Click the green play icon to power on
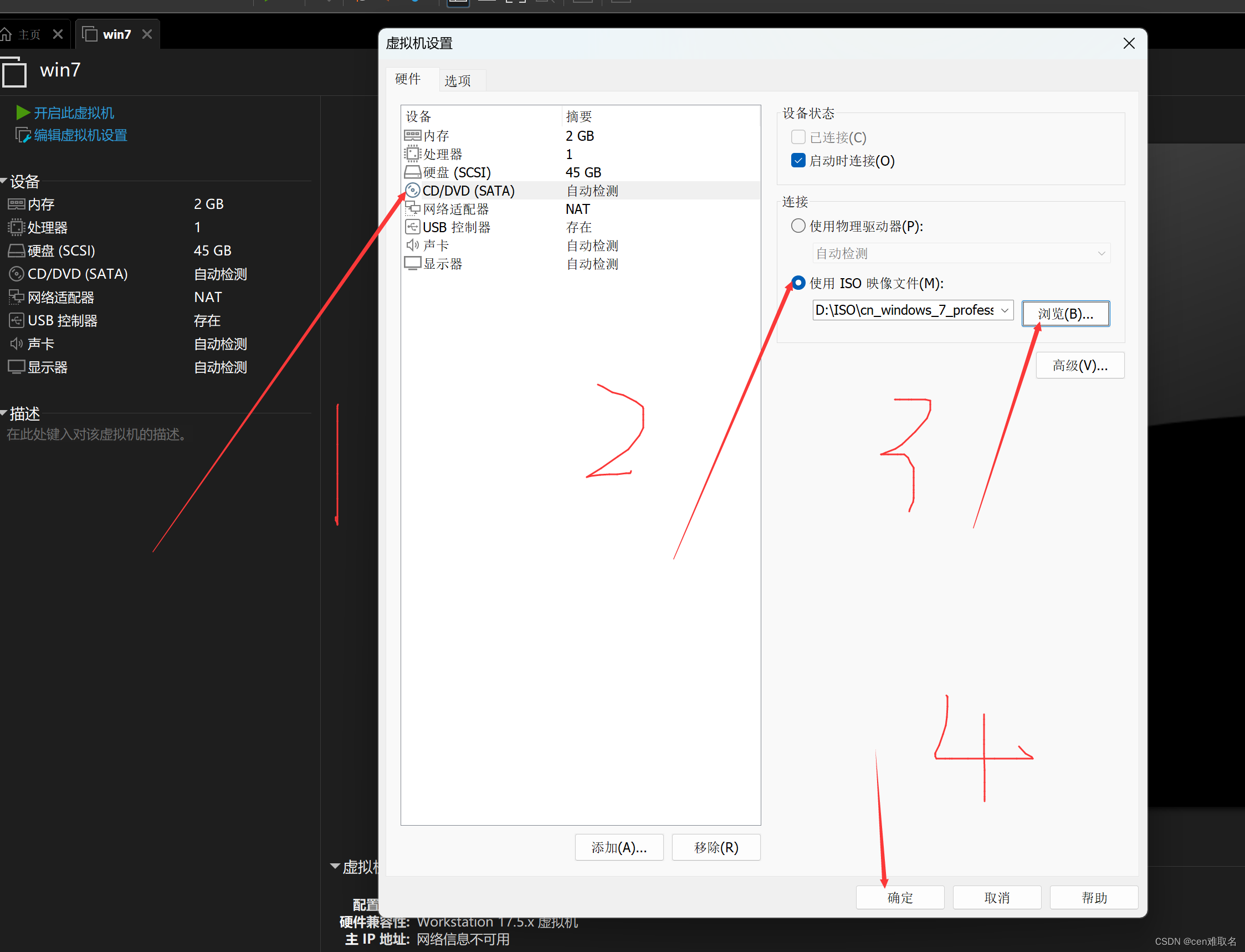This screenshot has height=952, width=1245. coord(23,112)
